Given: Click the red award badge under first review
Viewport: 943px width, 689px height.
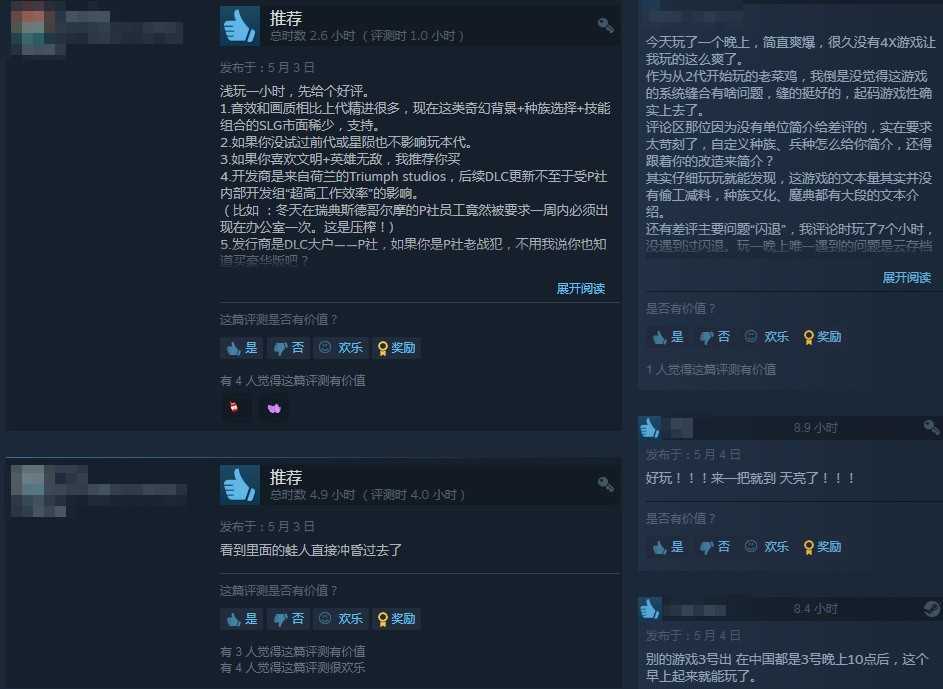Looking at the screenshot, I should coord(234,408).
